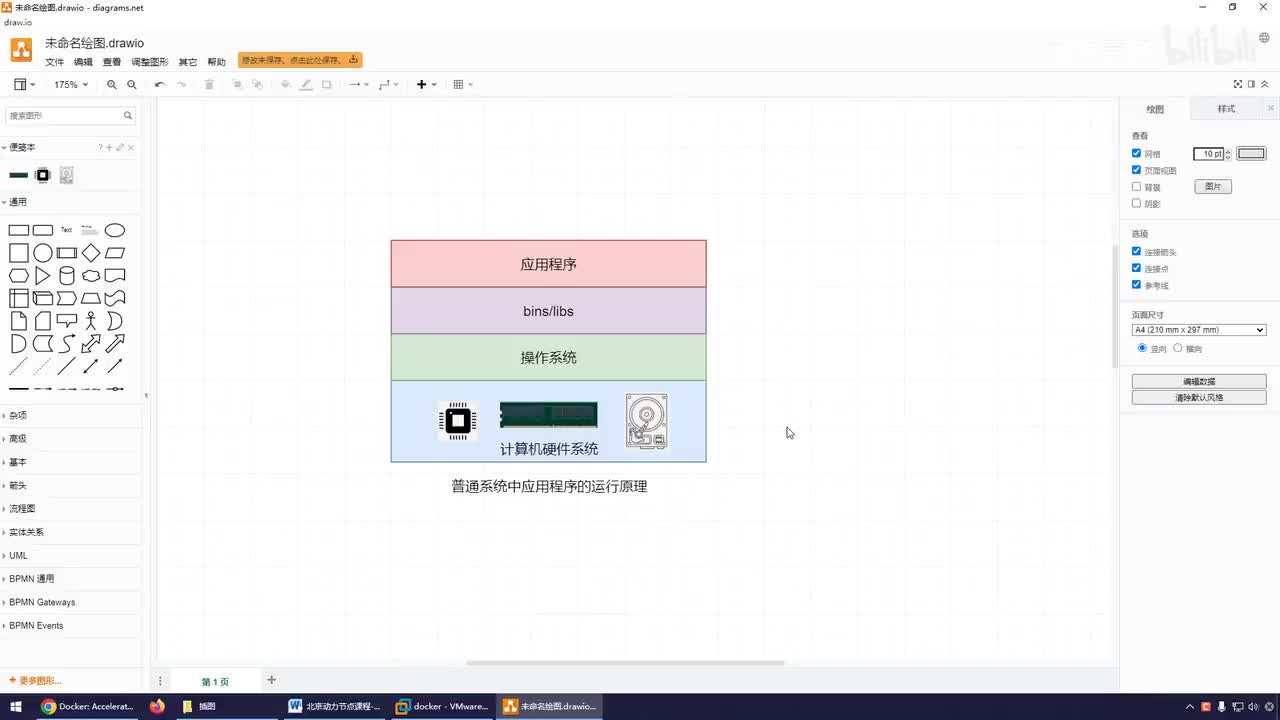Screen dimensions: 1280x720
Task: Toggle the 网格 grid checkbox
Action: click(1136, 153)
